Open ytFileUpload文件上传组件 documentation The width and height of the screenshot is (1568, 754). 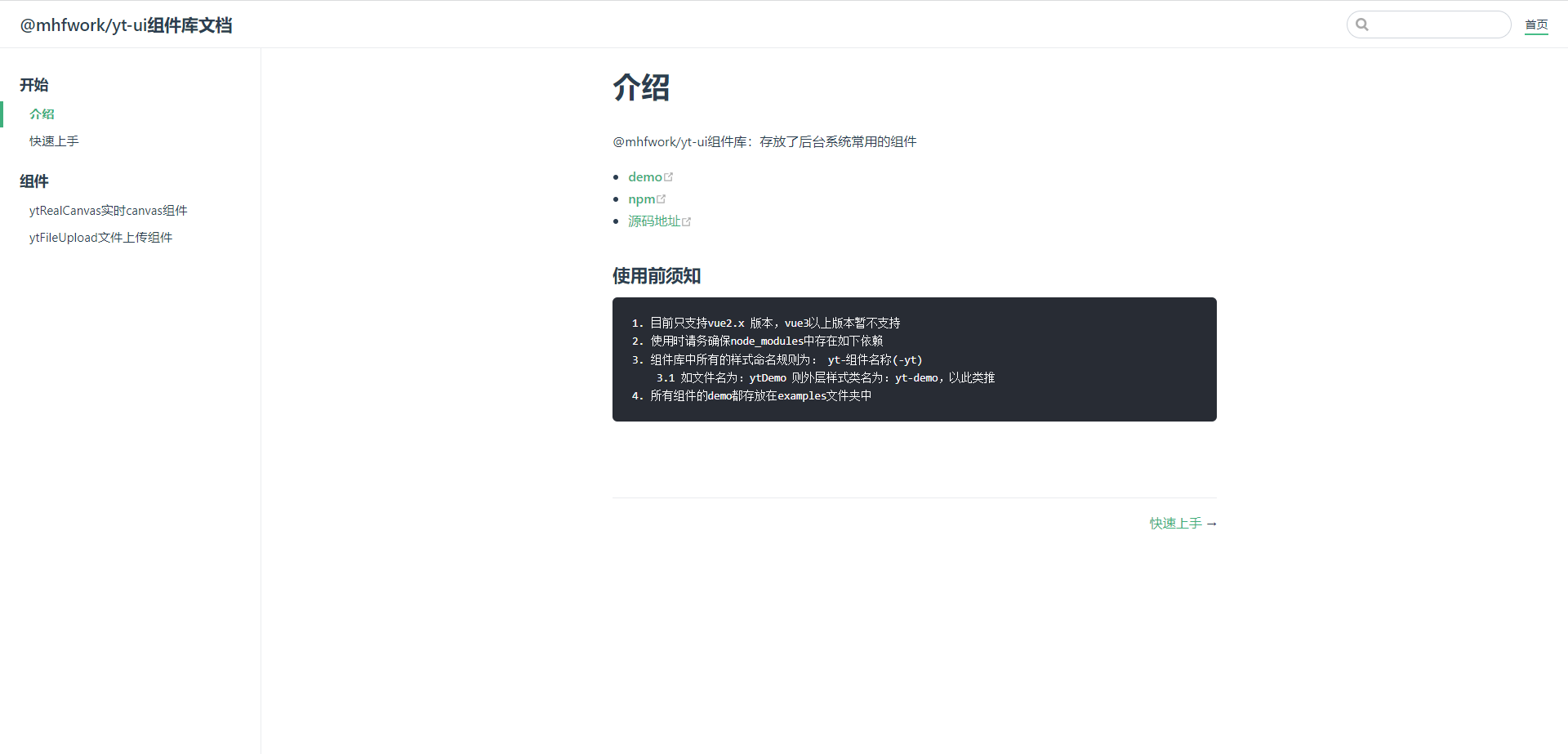click(x=100, y=237)
